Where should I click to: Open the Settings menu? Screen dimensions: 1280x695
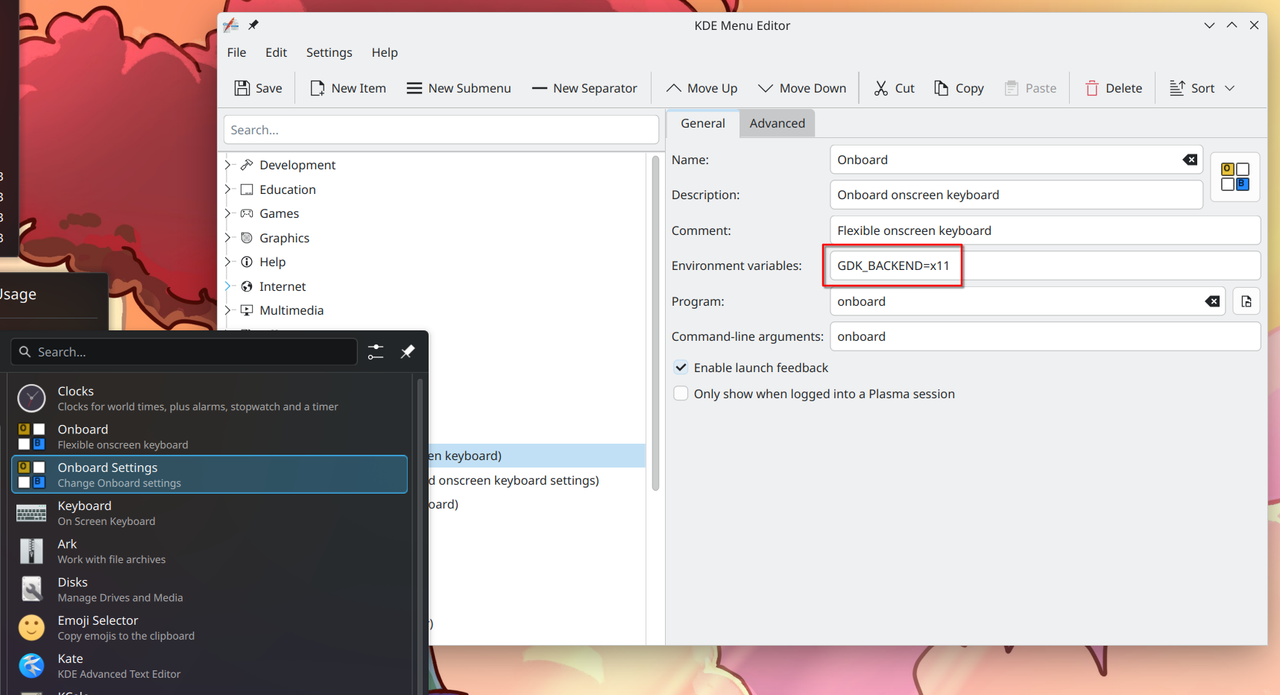tap(329, 52)
